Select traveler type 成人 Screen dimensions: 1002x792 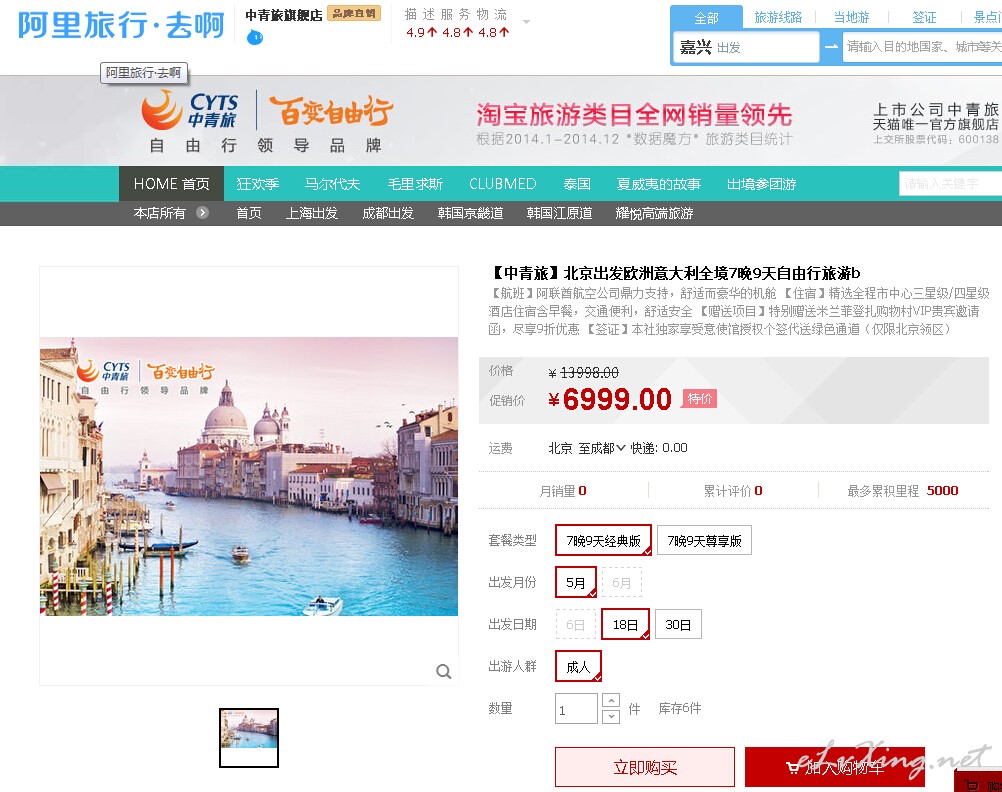pyautogui.click(x=578, y=667)
